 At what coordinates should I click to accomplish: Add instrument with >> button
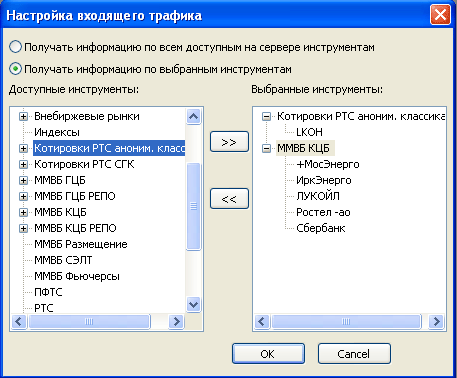[229, 142]
